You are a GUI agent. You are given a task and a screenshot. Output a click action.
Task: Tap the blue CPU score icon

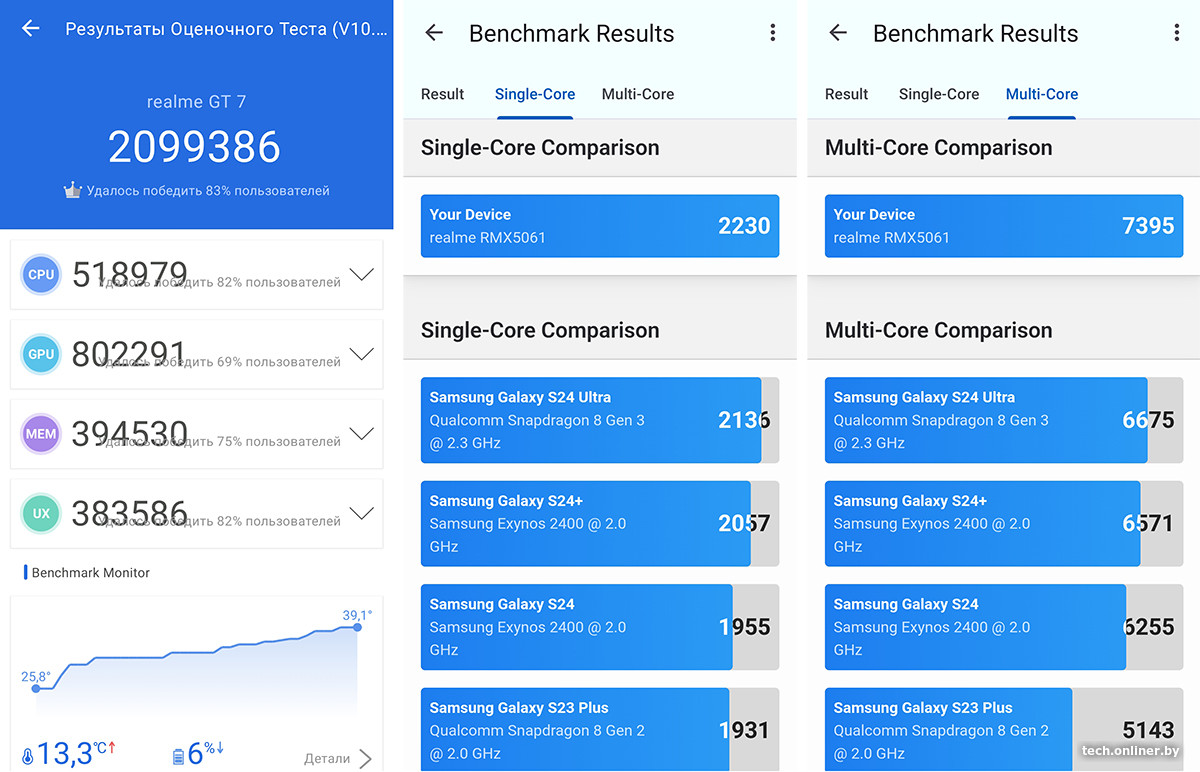[42, 274]
